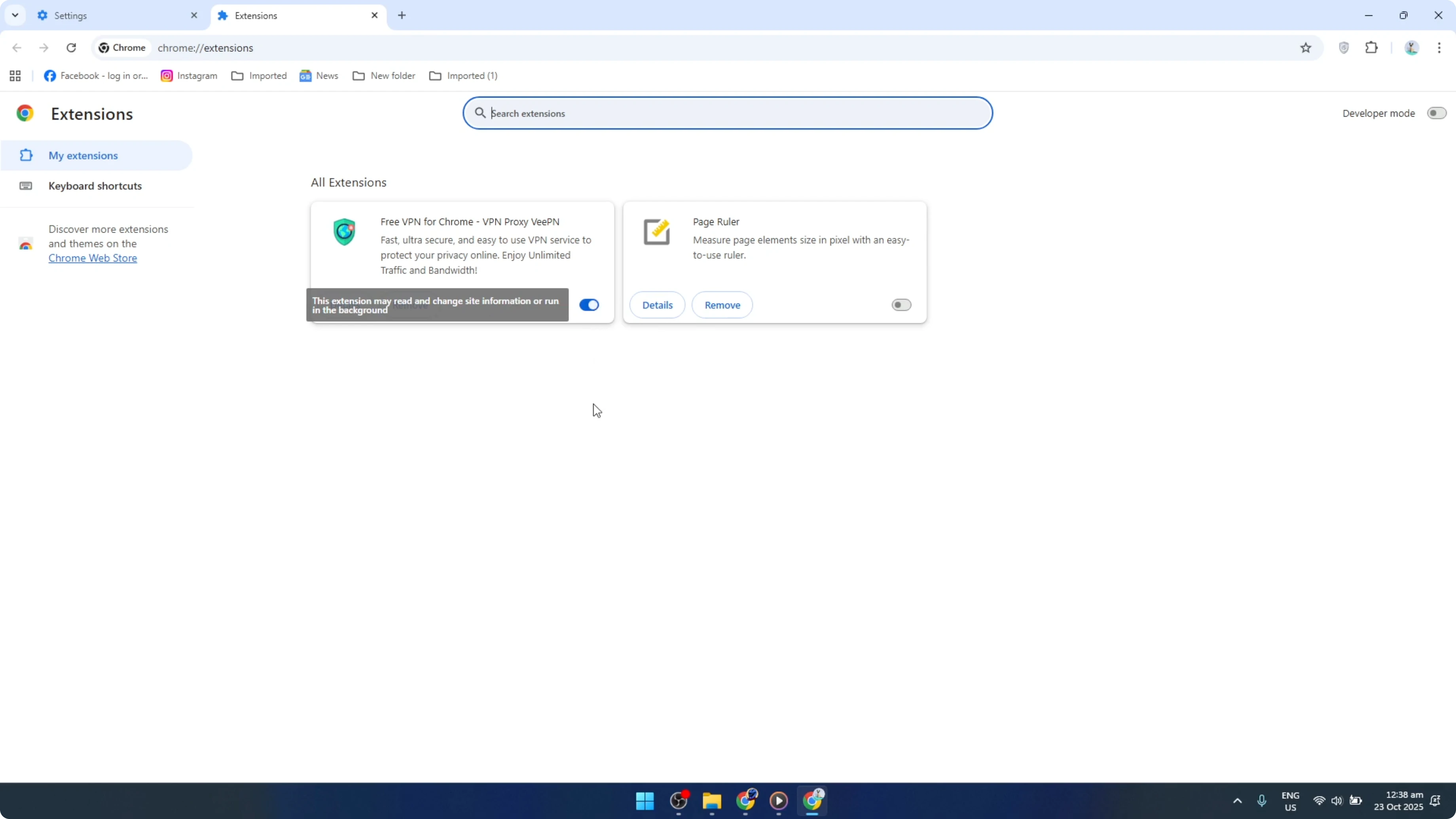This screenshot has height=819, width=1456.
Task: Click the Search extensions field
Action: click(728, 112)
